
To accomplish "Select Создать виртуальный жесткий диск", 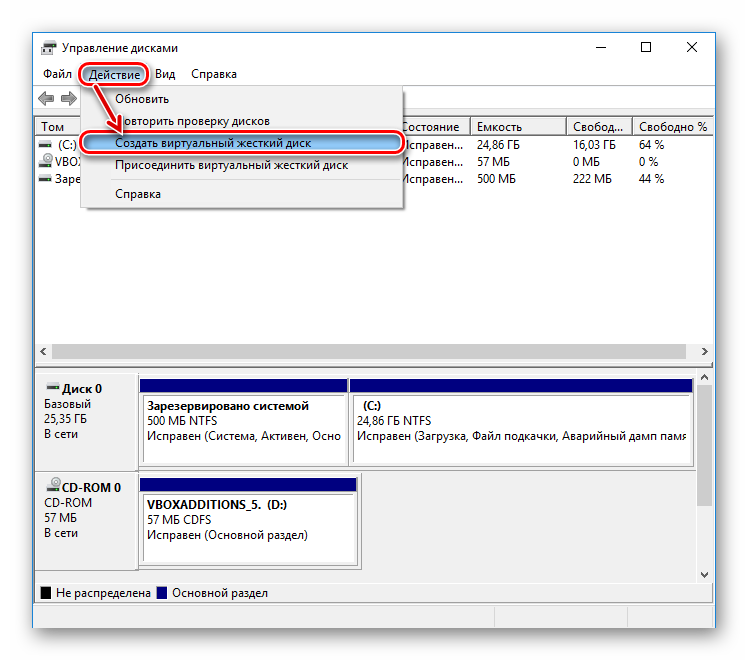I will coord(242,143).
